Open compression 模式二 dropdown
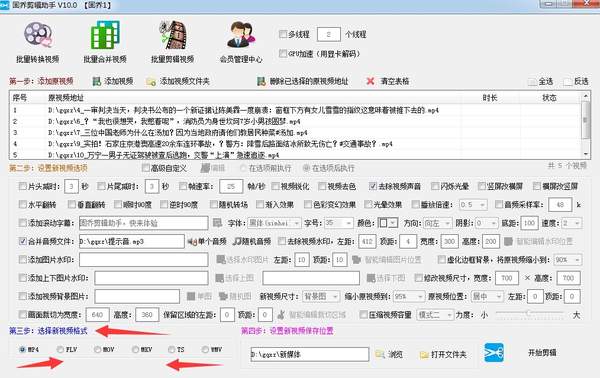Image resolution: width=600 pixels, height=378 pixels. (x=435, y=314)
